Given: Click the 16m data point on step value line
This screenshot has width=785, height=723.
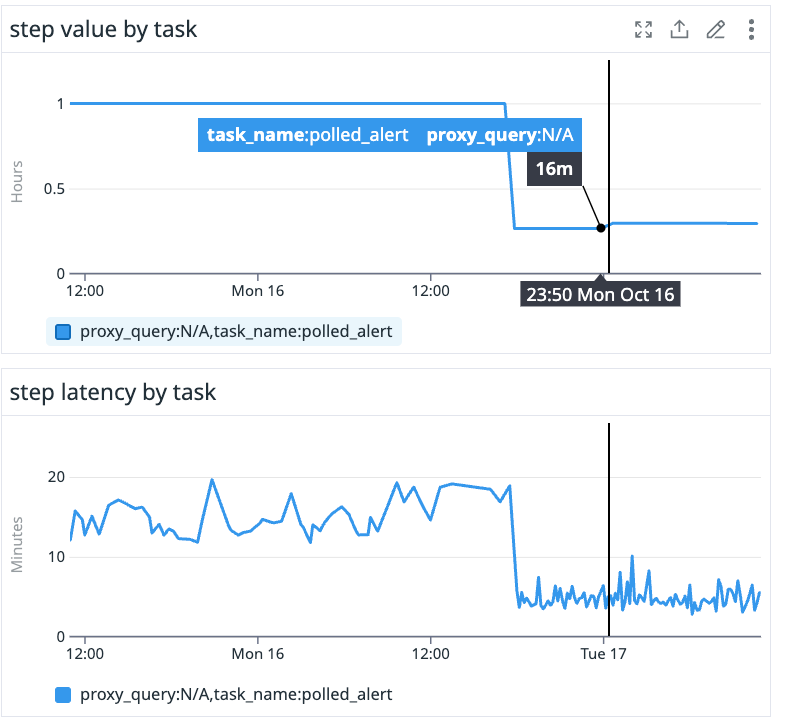Looking at the screenshot, I should pyautogui.click(x=601, y=228).
